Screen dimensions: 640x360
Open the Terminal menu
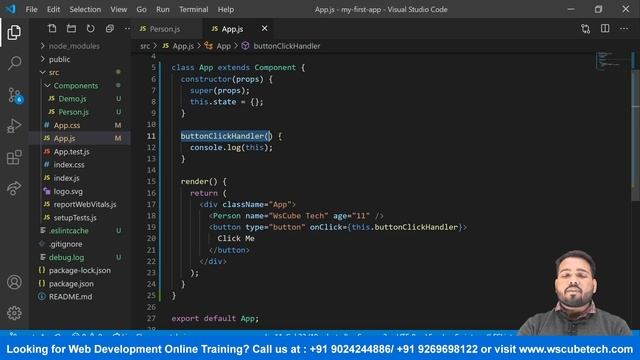(193, 9)
